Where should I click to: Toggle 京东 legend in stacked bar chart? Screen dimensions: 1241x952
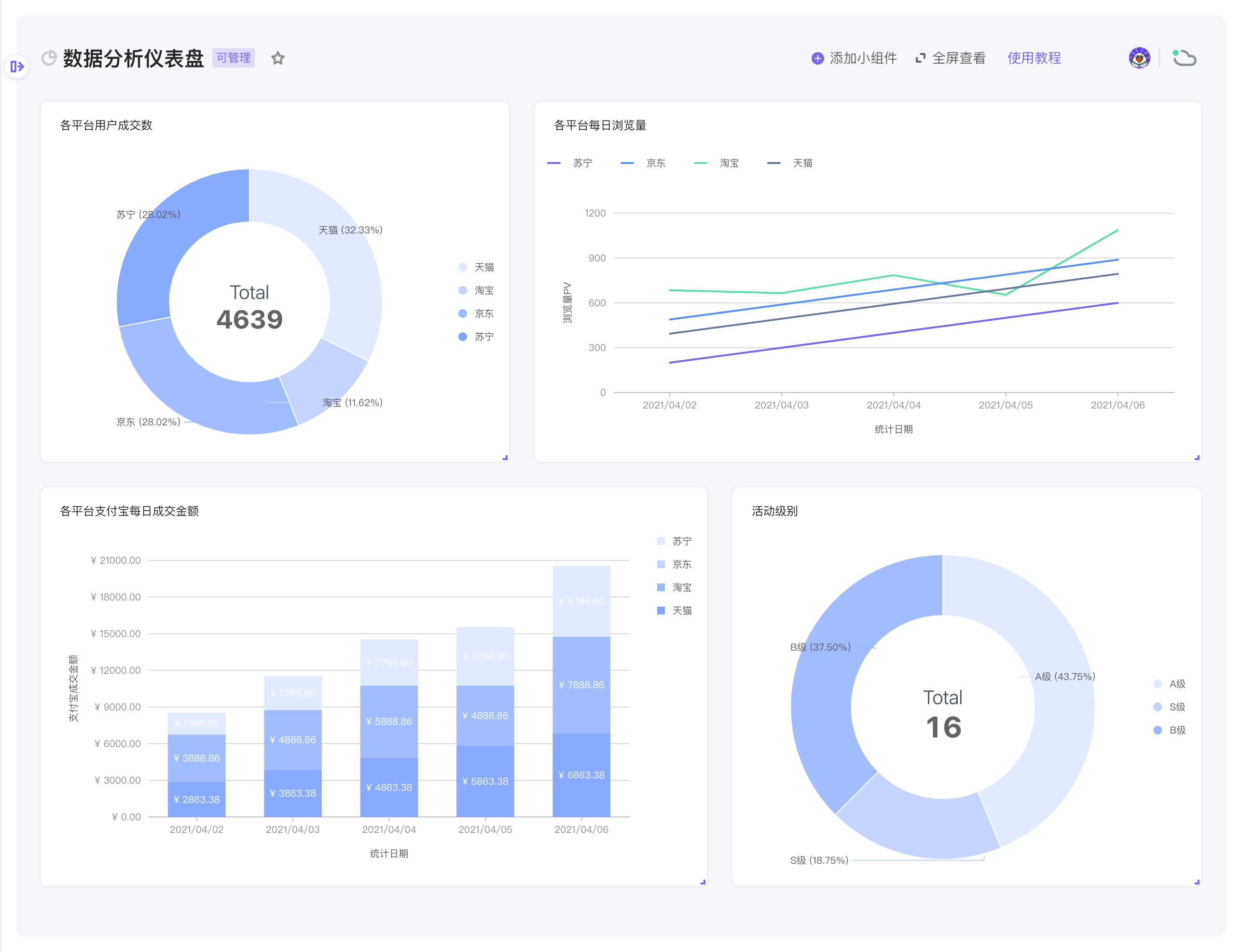[681, 564]
